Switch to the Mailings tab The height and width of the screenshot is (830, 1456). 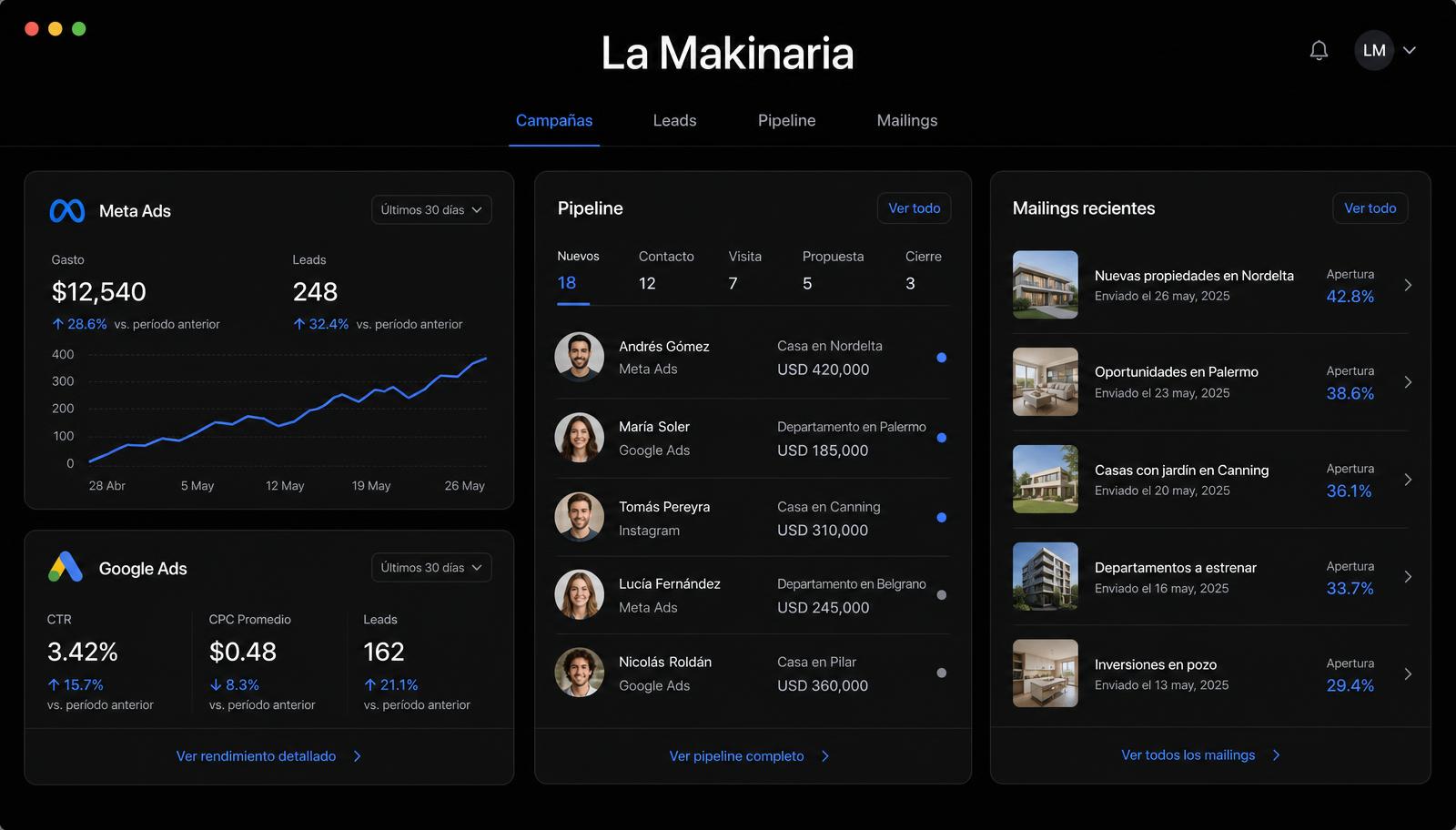tap(907, 120)
